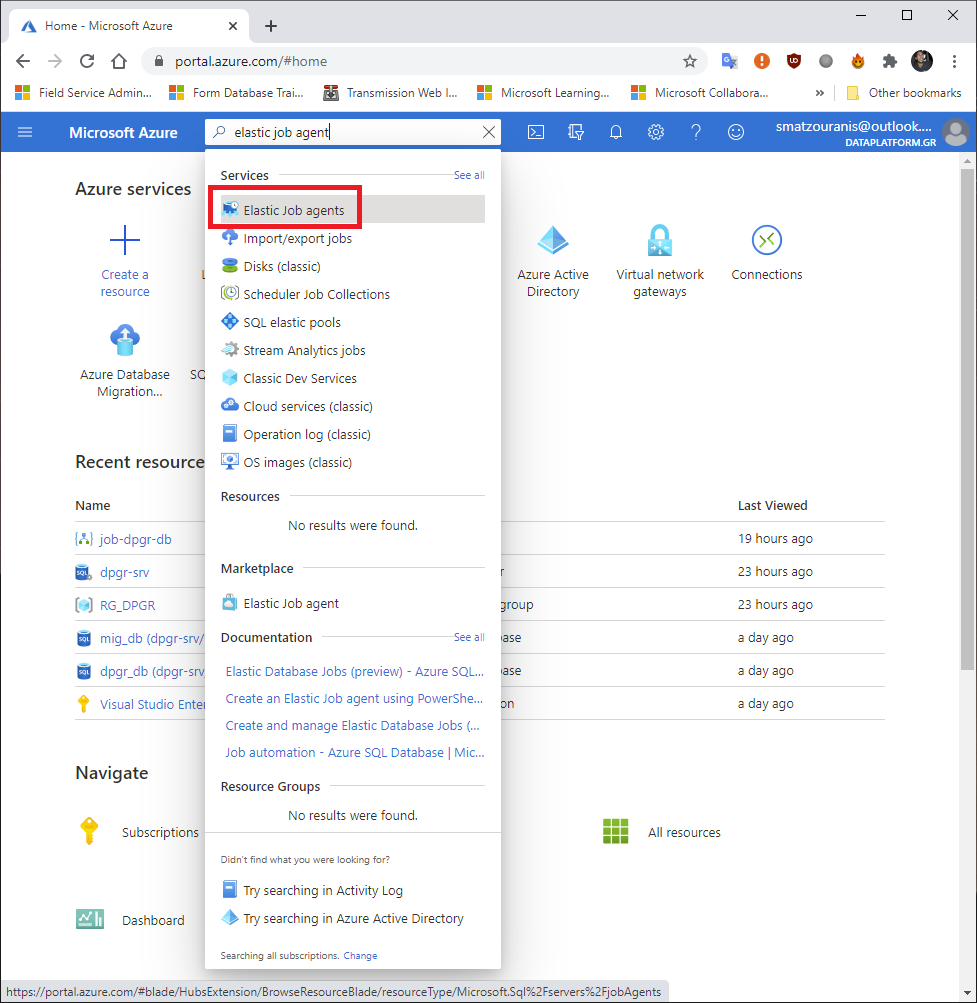The image size is (977, 1003).
Task: Bookmark page with the star icon
Action: [690, 61]
